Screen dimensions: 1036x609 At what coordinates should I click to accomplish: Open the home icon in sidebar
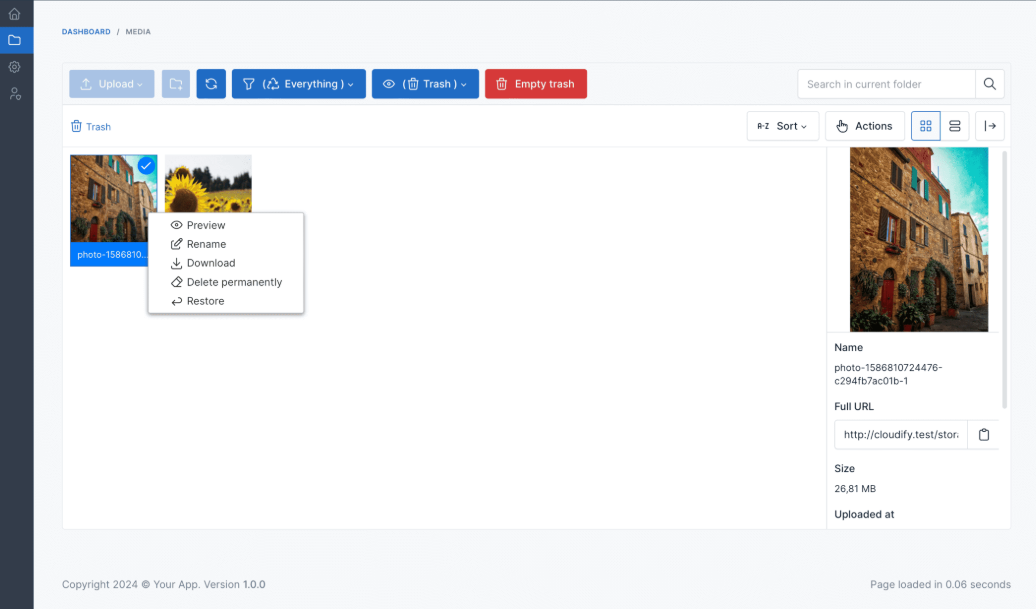click(15, 14)
